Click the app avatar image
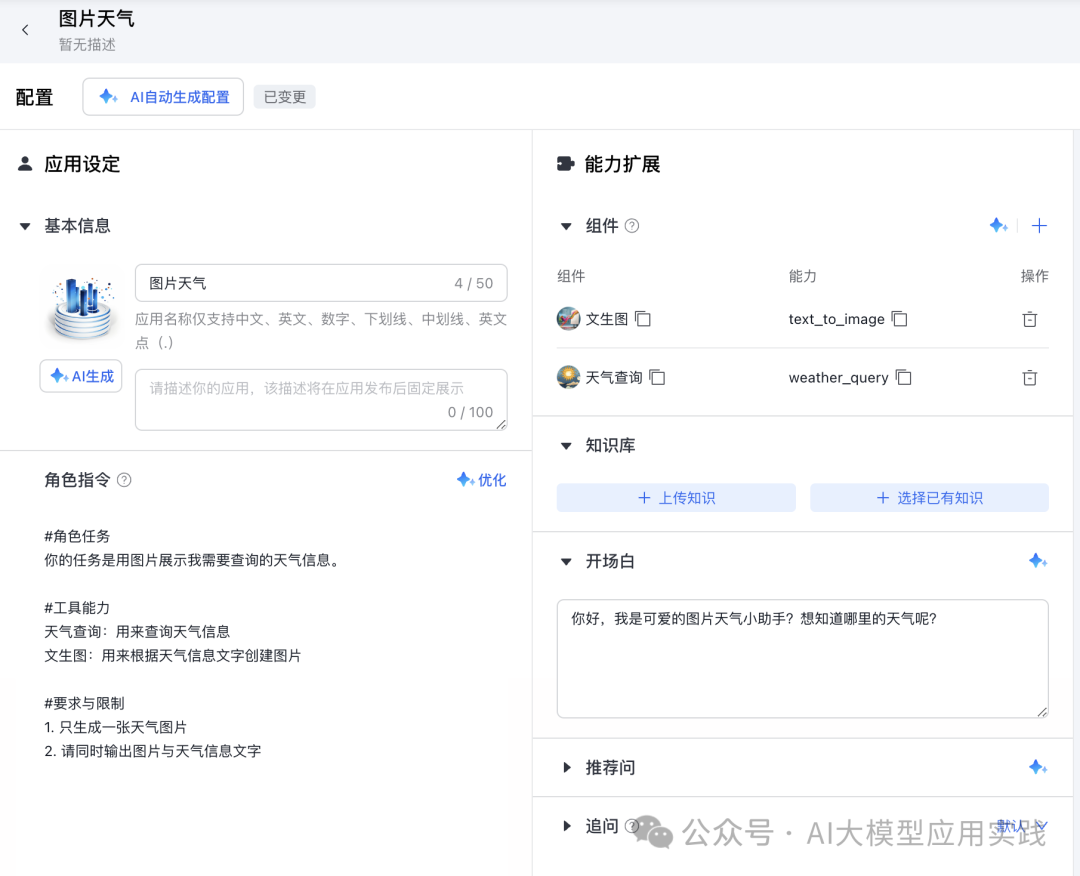 [x=82, y=307]
